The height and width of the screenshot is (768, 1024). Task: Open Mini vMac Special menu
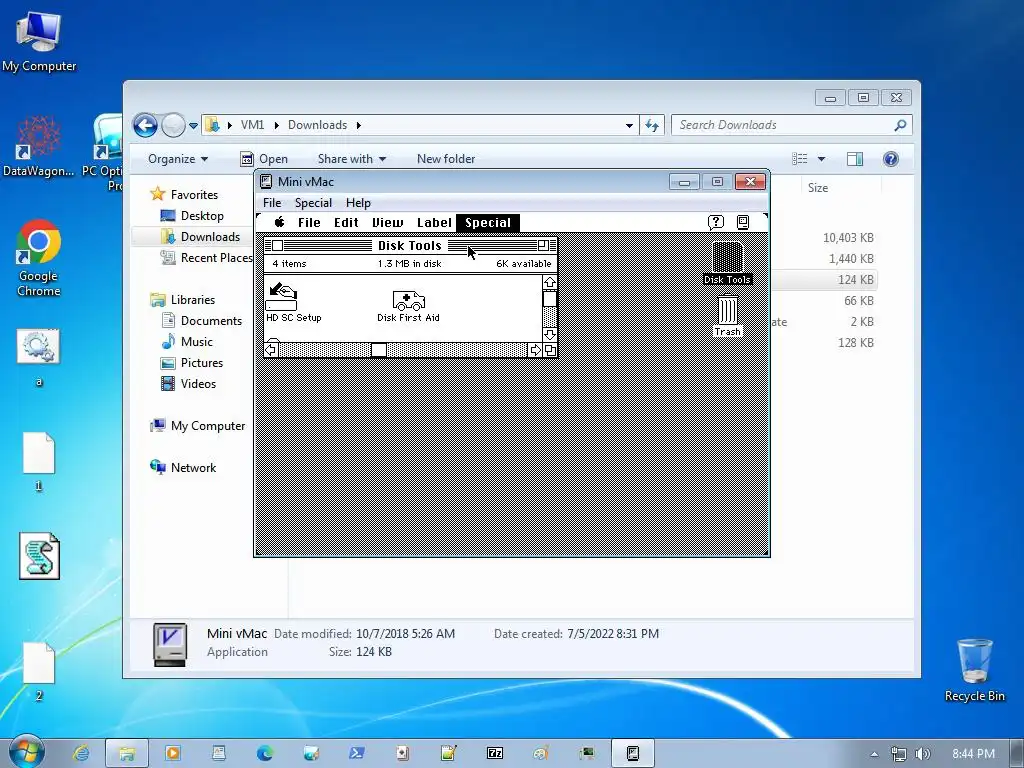313,202
